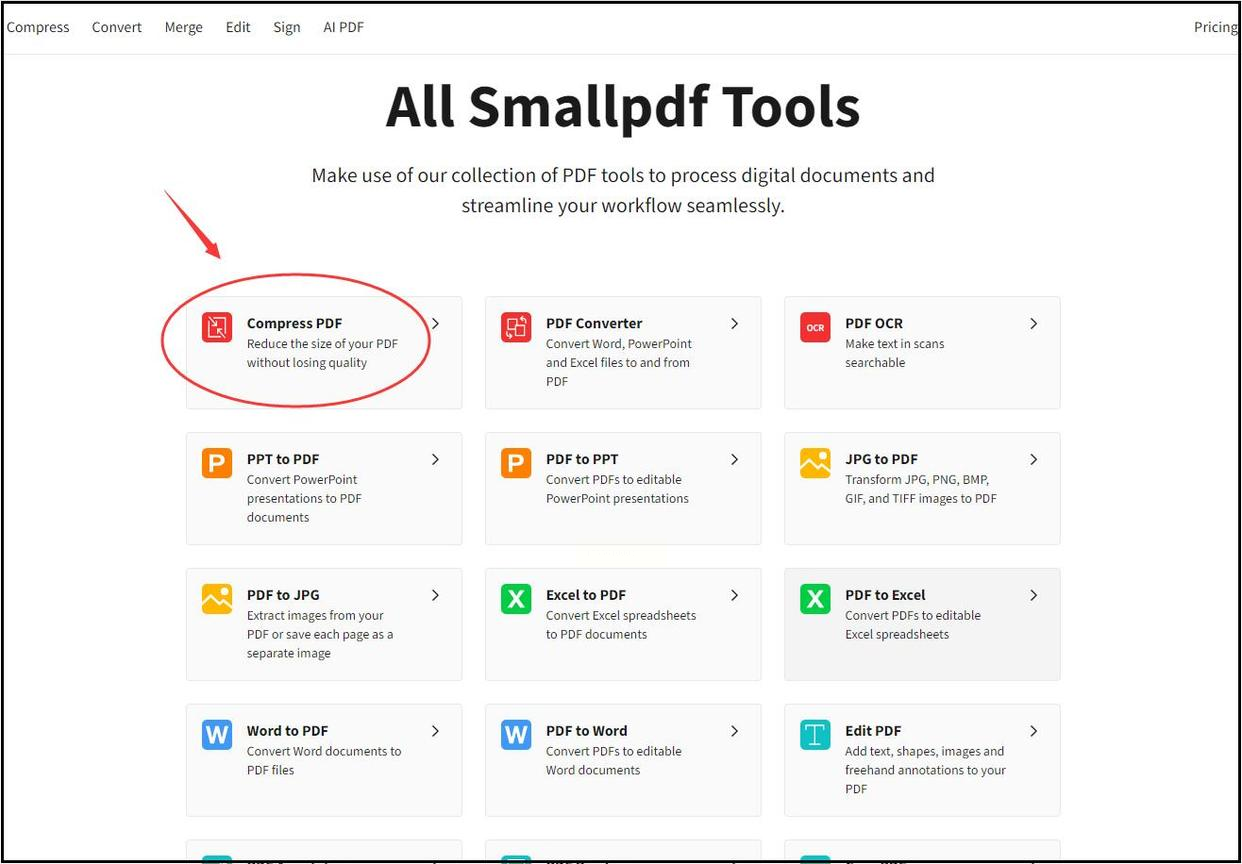
Task: Click the yellow PDF to JPG icon
Action: [x=217, y=599]
